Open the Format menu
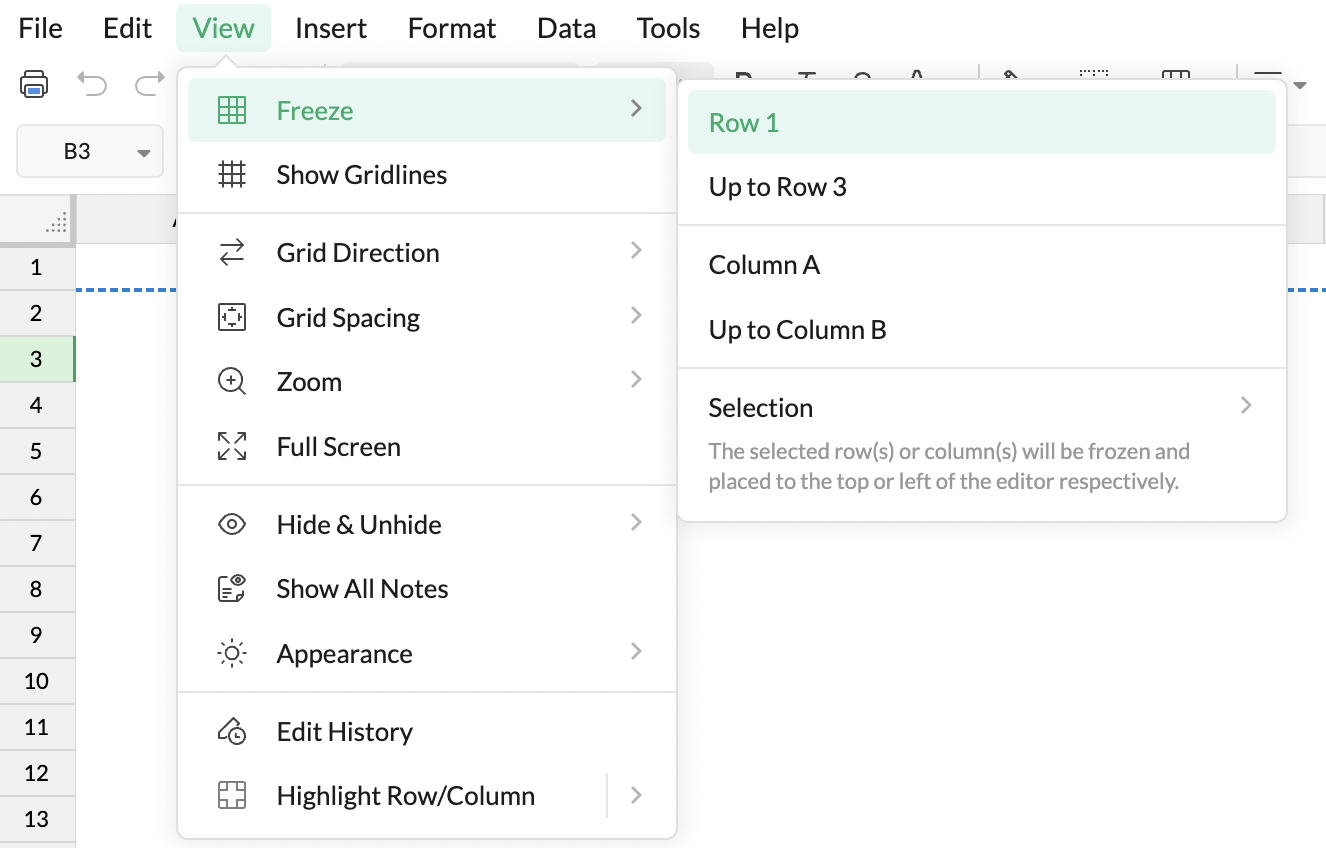The image size is (1326, 848). click(x=452, y=28)
